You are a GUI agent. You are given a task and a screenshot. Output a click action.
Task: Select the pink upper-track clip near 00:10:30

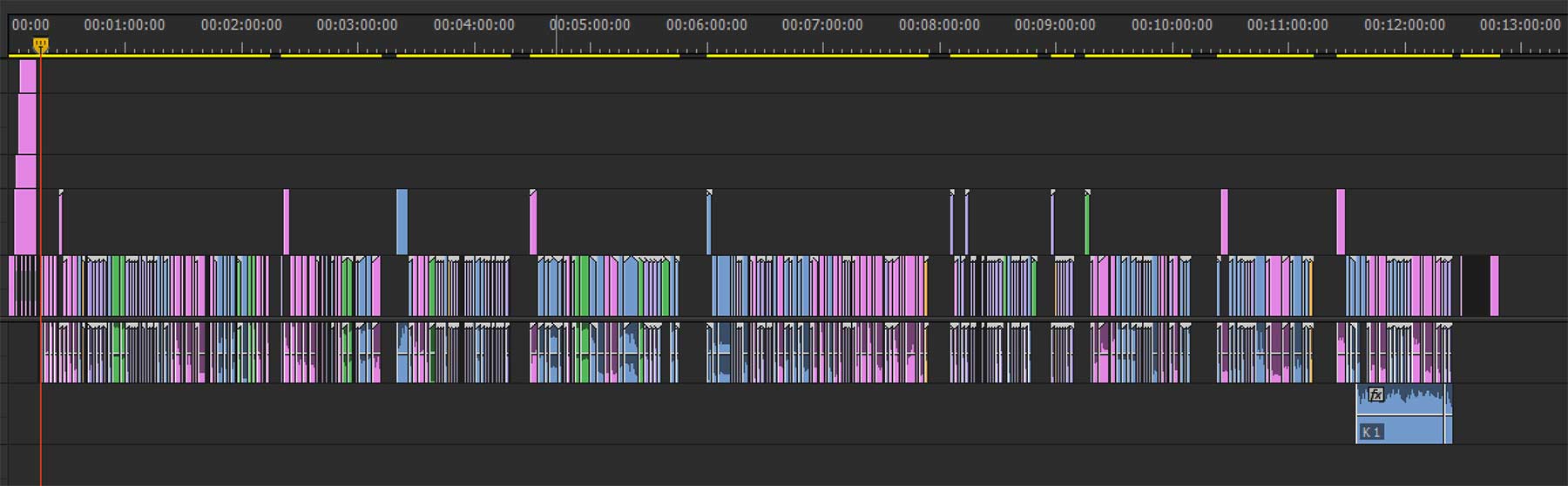tap(1224, 221)
